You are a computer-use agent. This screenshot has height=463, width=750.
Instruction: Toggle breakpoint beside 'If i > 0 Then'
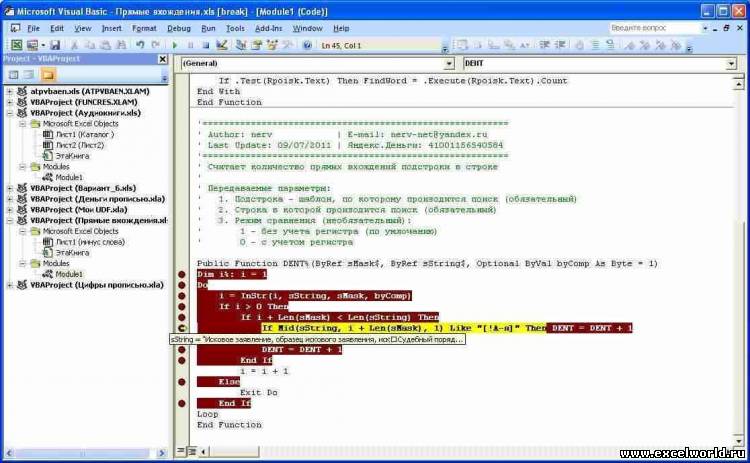[182, 307]
